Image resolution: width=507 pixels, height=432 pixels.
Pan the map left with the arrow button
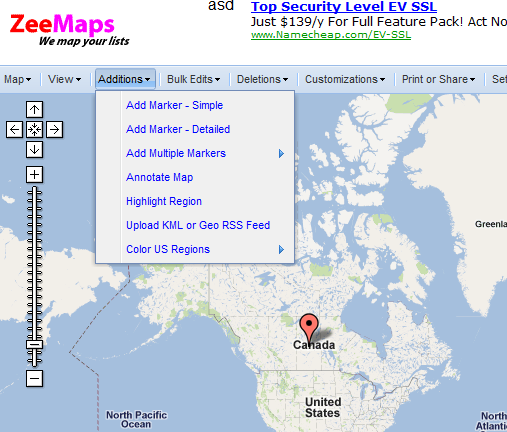pyautogui.click(x=14, y=129)
